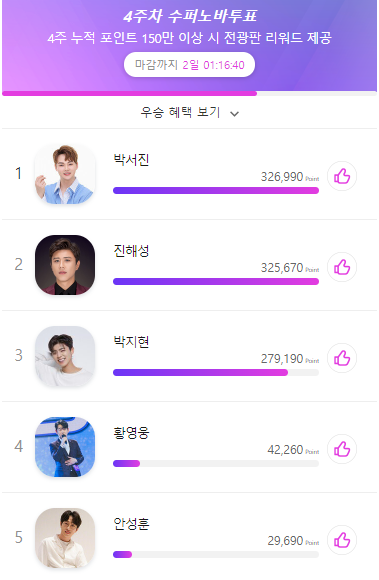
Task: Open 안성훈's profile photo
Action: click(65, 538)
